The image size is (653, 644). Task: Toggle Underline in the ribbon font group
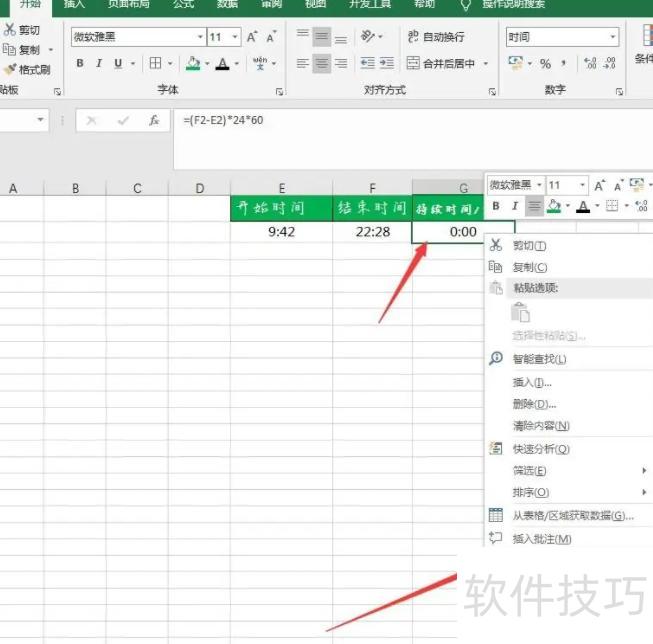[x=118, y=63]
